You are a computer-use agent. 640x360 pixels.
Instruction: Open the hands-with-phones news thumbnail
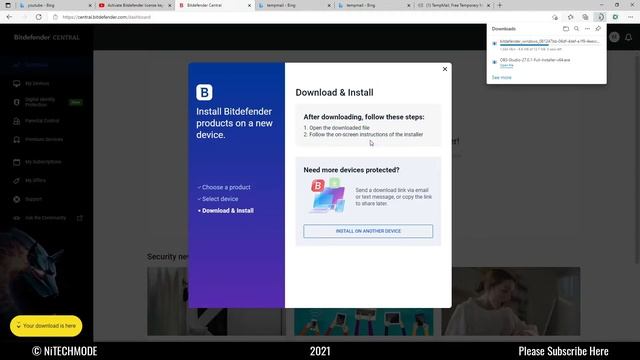point(364,322)
